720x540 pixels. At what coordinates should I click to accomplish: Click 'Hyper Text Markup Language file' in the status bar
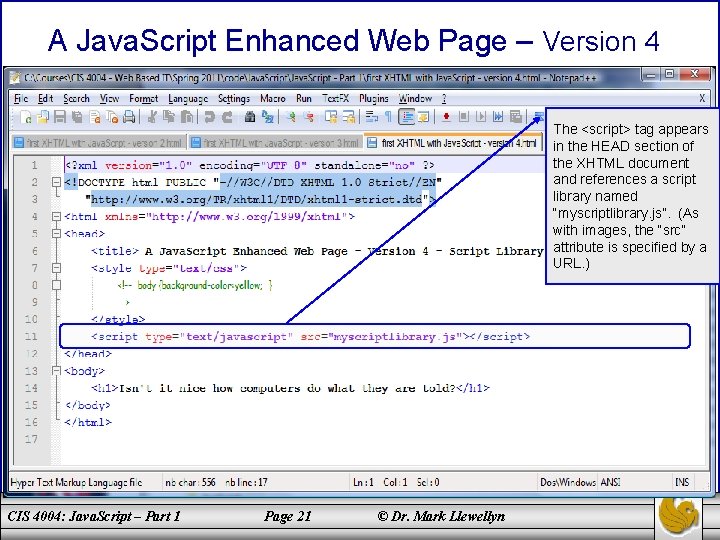pyautogui.click(x=76, y=482)
